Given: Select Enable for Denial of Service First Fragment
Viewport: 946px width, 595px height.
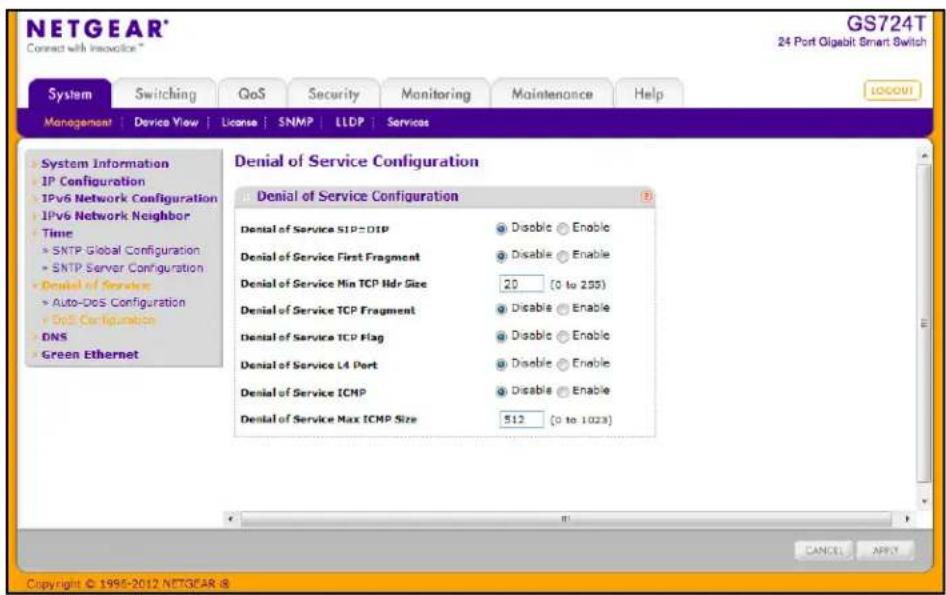Looking at the screenshot, I should pos(563,256).
